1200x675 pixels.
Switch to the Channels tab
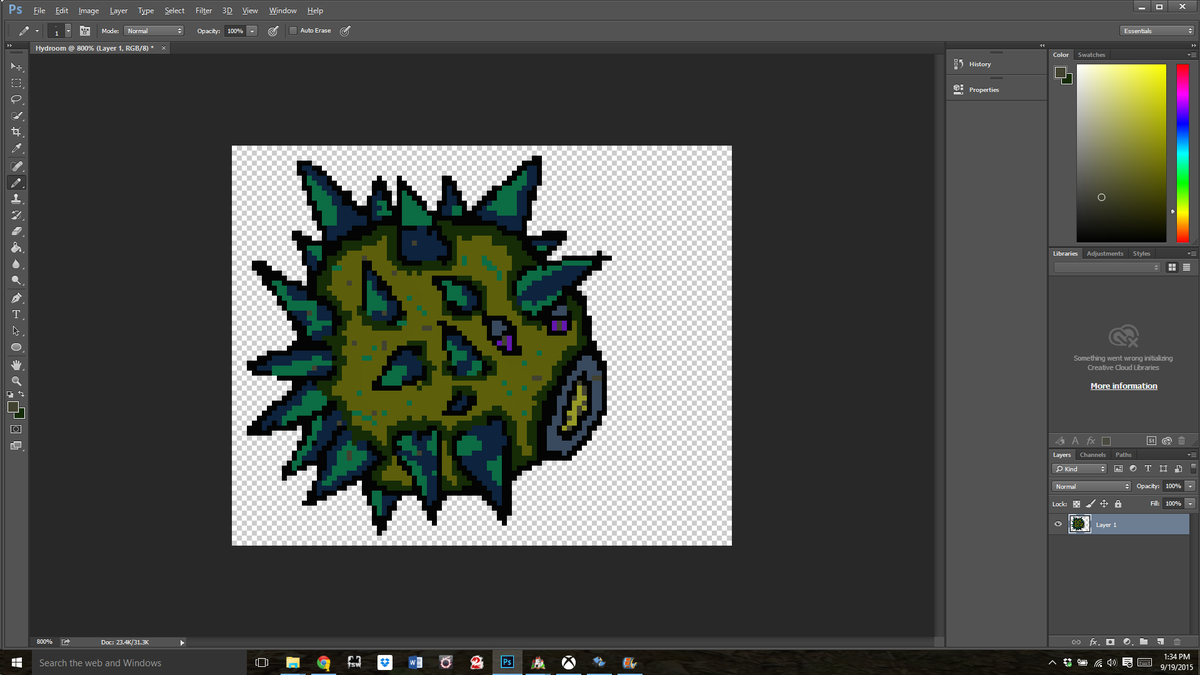point(1093,455)
